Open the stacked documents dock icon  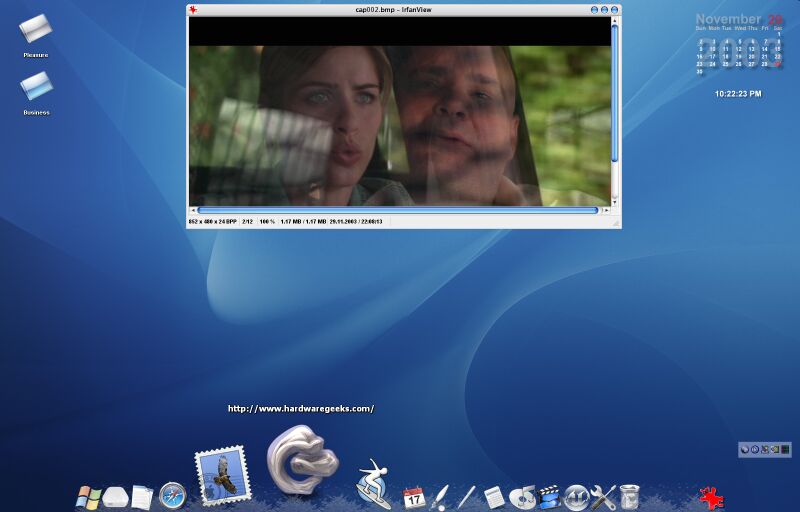click(142, 498)
